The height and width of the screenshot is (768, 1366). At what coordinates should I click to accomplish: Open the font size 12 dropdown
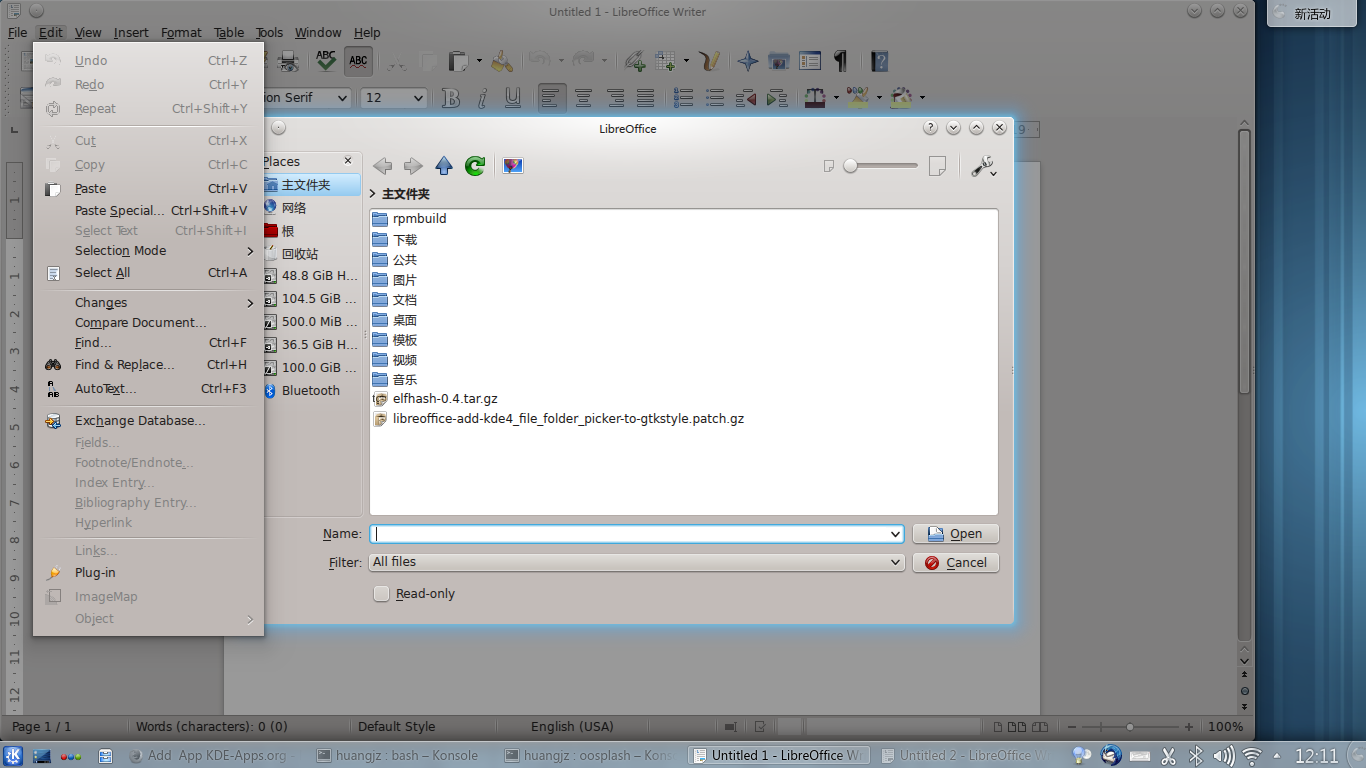pyautogui.click(x=418, y=98)
